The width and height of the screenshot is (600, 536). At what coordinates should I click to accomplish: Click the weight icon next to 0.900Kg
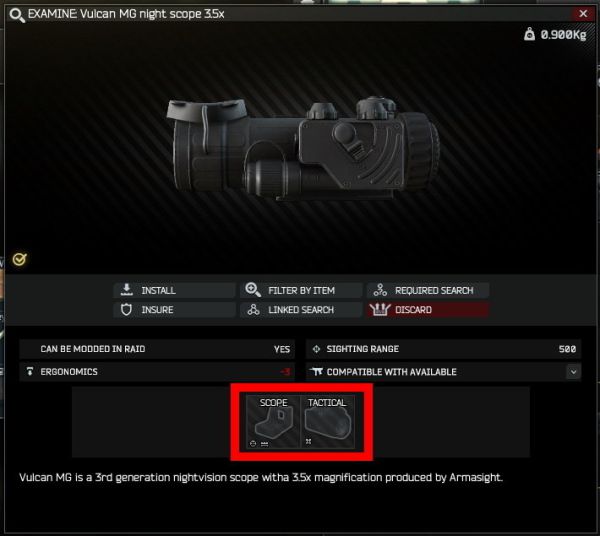(529, 34)
